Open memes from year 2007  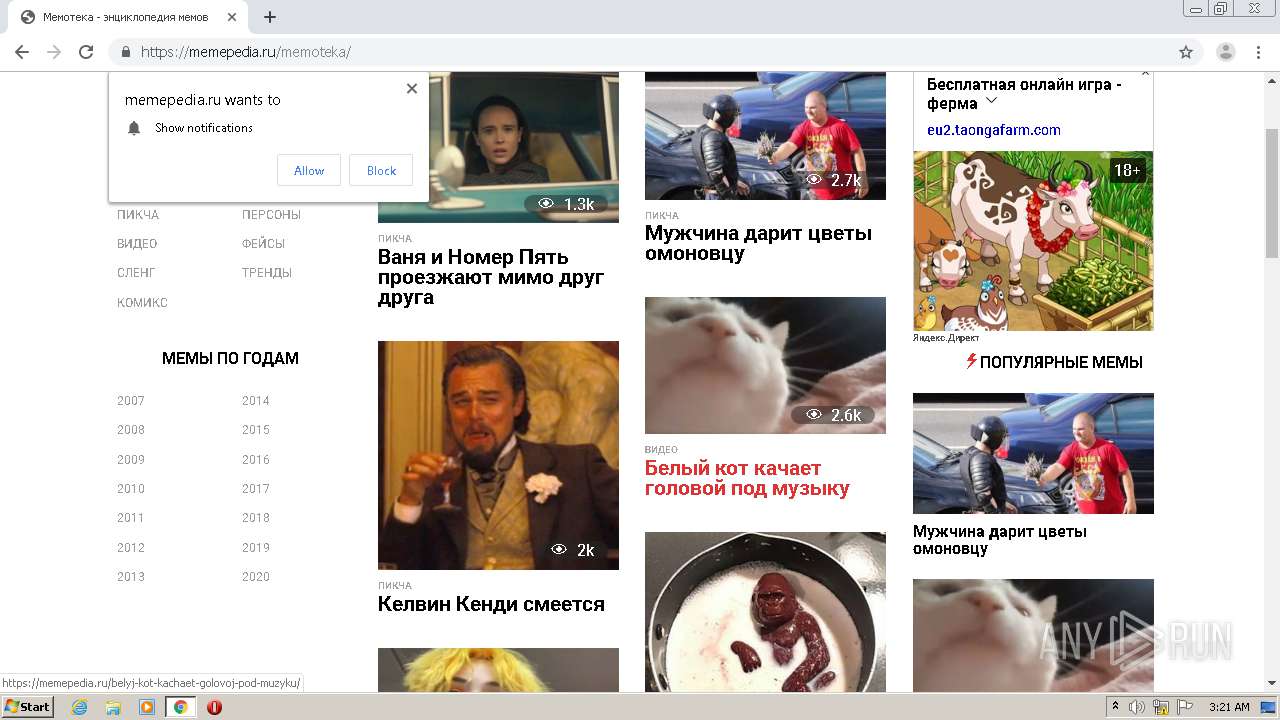pos(131,401)
